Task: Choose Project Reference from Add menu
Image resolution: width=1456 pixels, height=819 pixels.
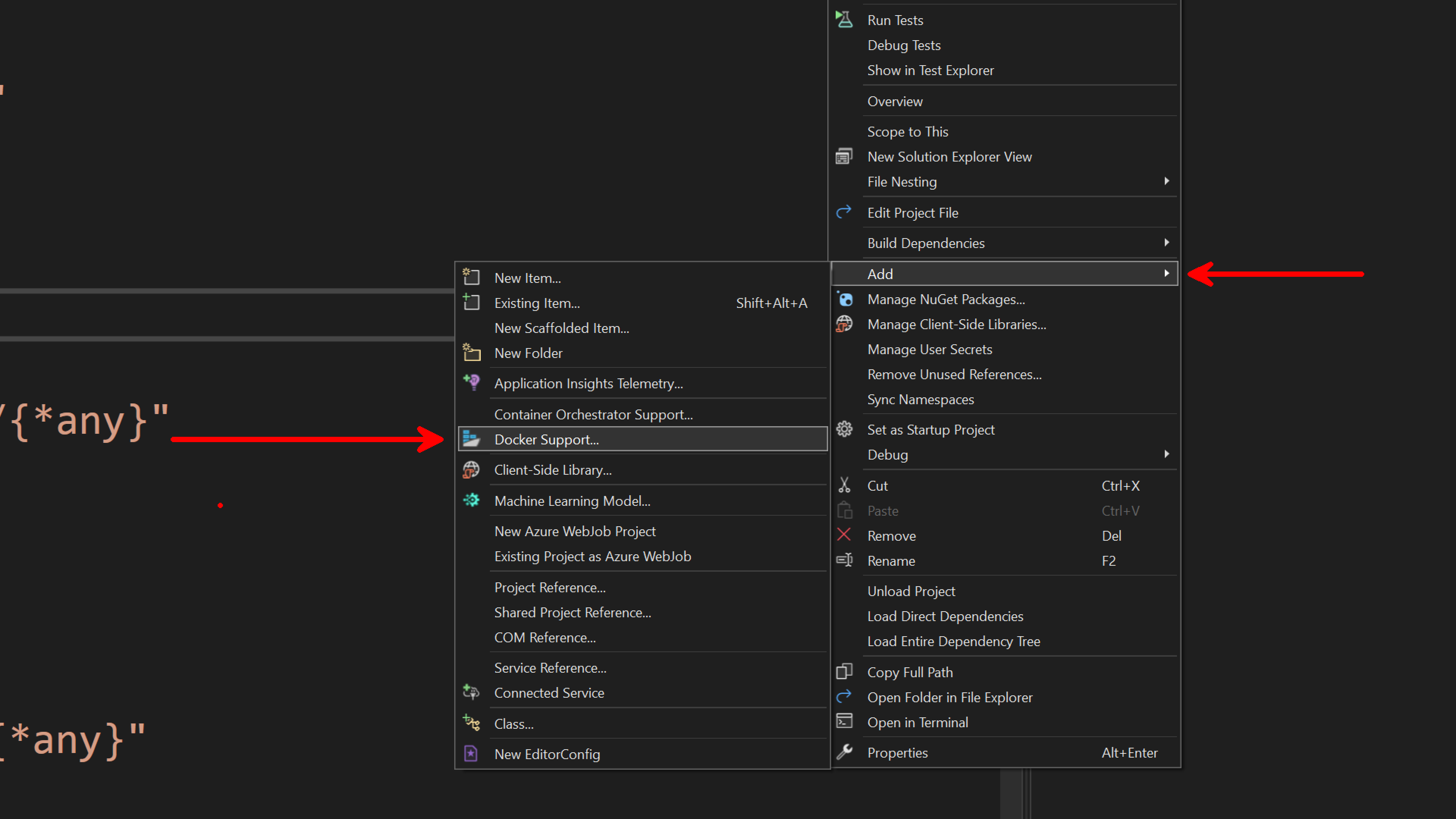Action: coord(549,587)
